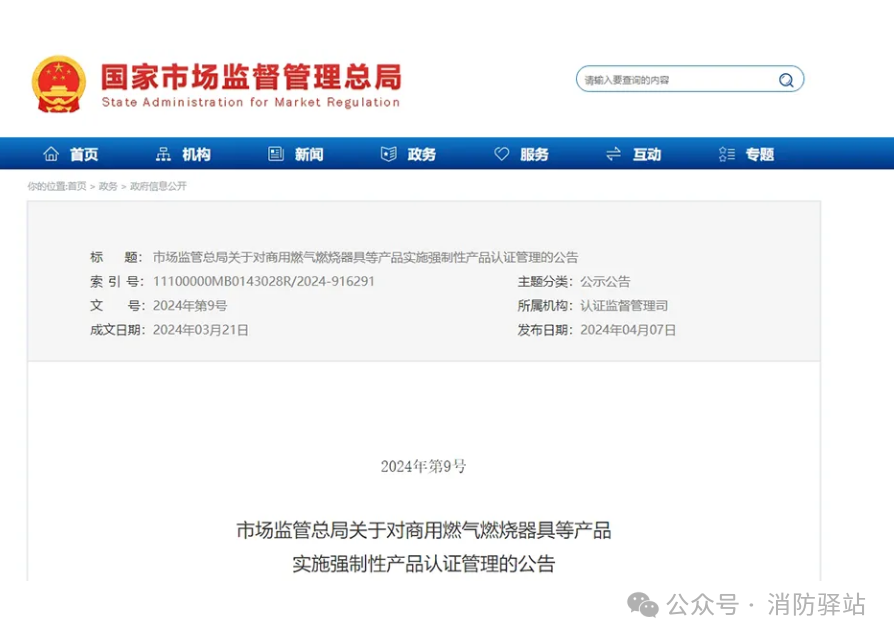Click the announcement heading 实施强制性产品认证管理的公告
The width and height of the screenshot is (894, 640).
coord(423,563)
